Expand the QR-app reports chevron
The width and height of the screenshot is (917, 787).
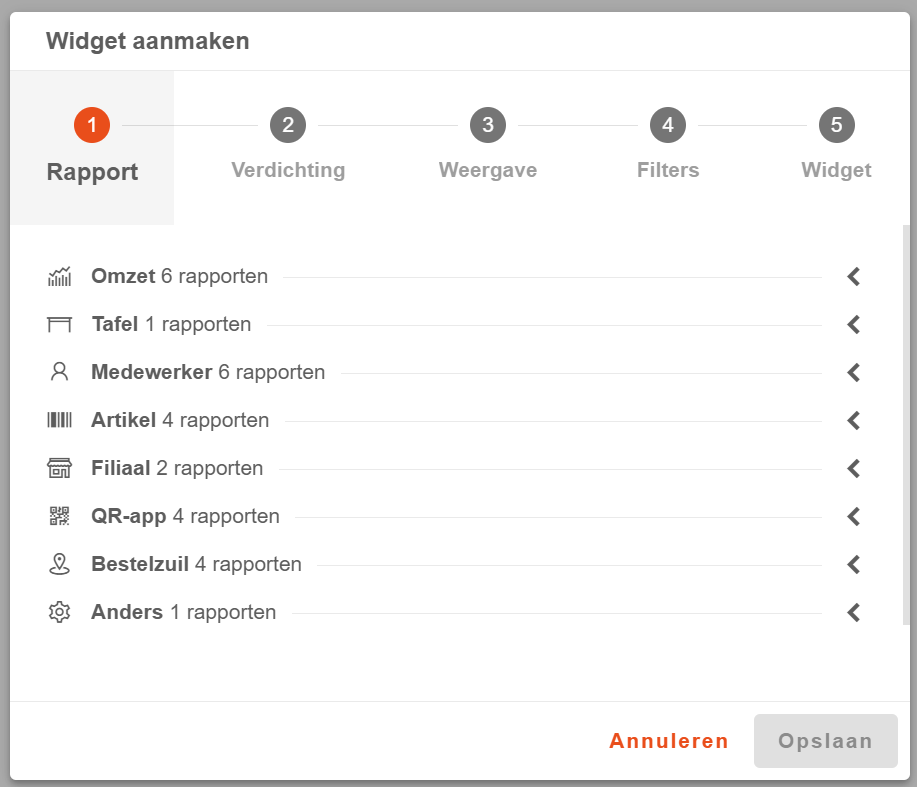click(853, 516)
